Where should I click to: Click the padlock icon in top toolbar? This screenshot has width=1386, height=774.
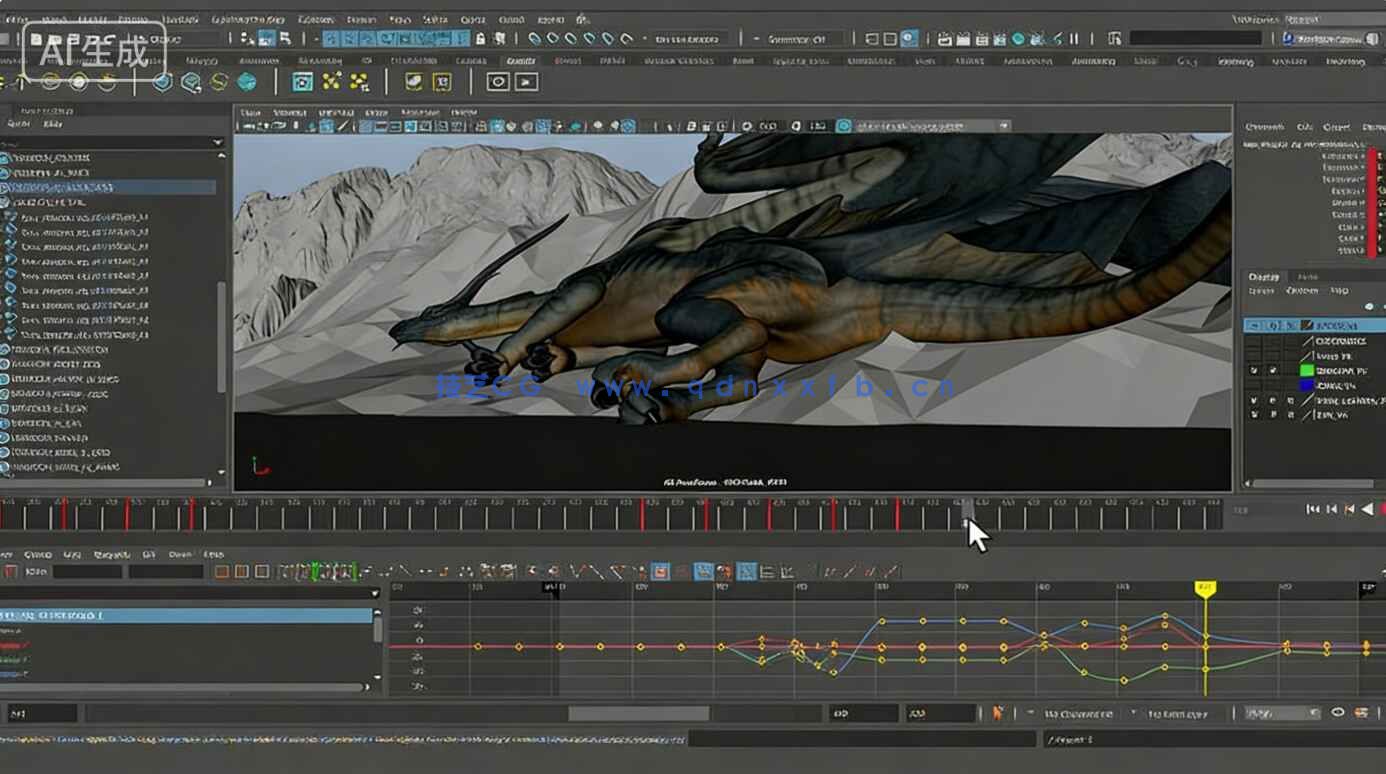(x=481, y=39)
